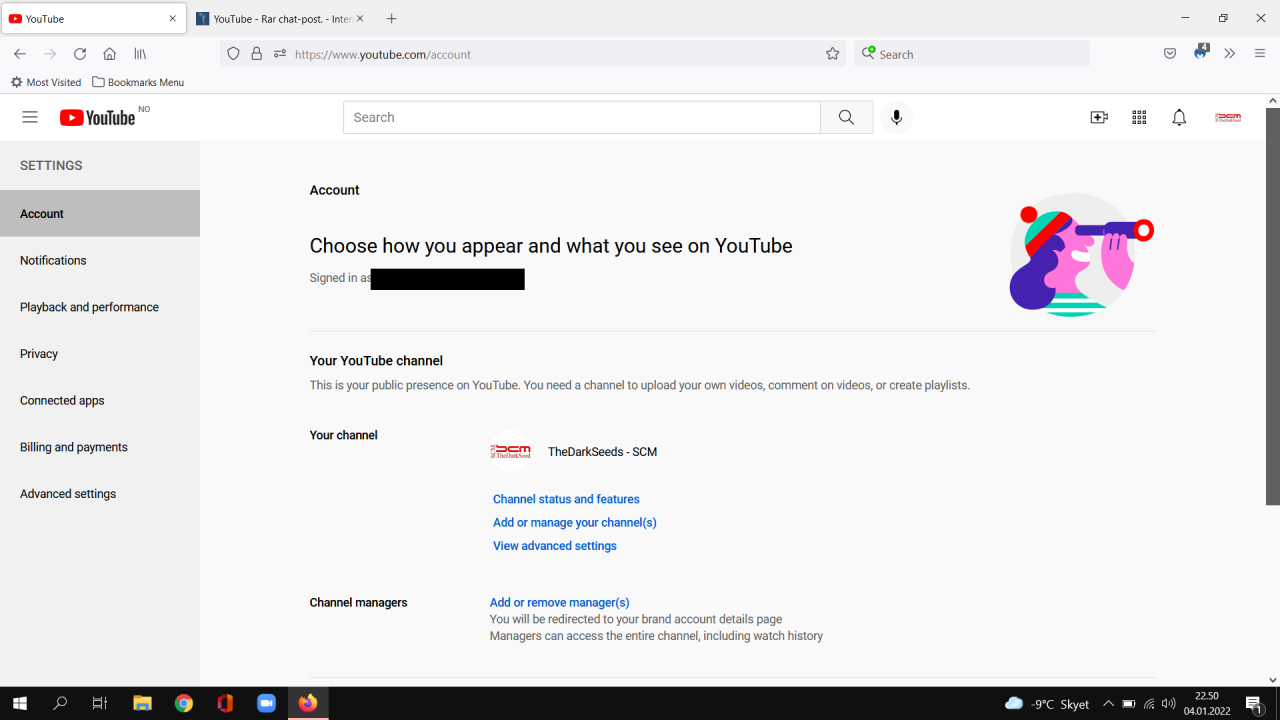1280x720 pixels.
Task: Show hidden system tray icons
Action: point(1108,704)
